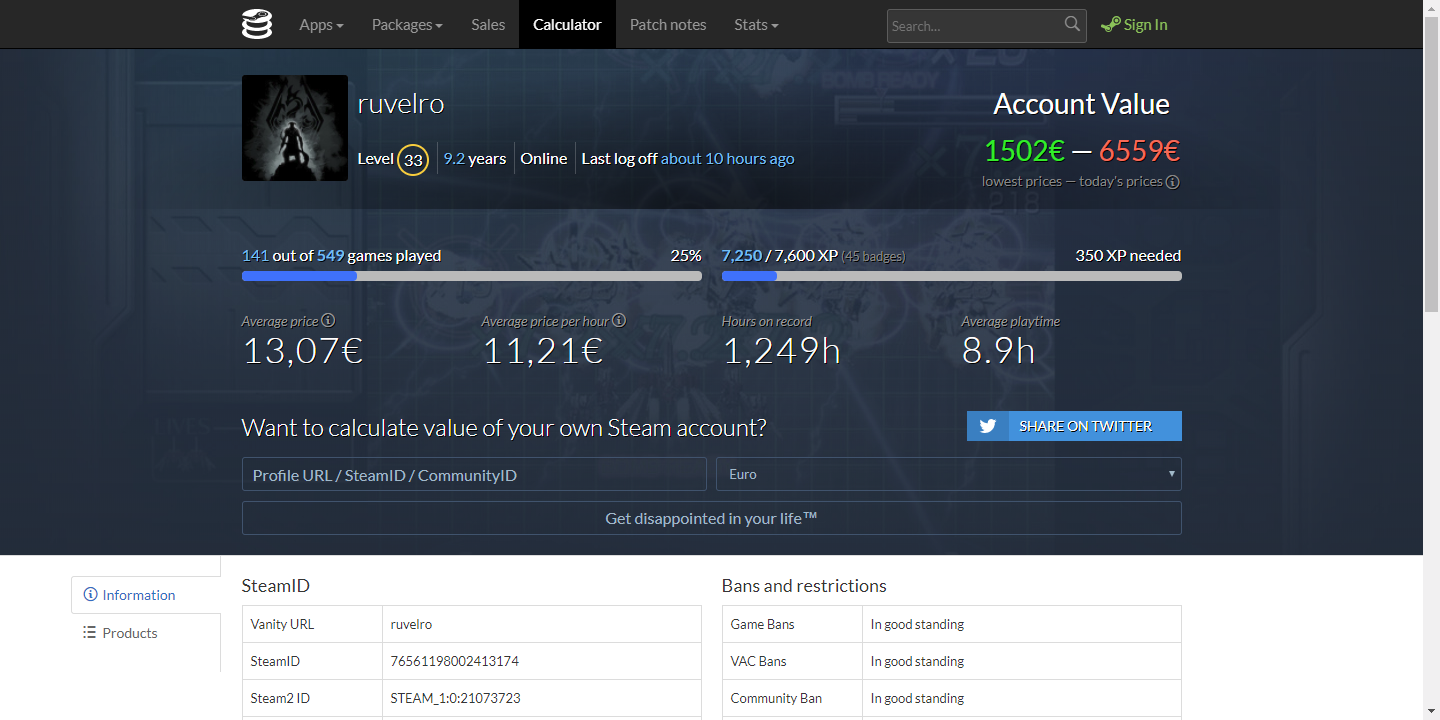The height and width of the screenshot is (720, 1440).
Task: Click the 'Hours on record' label
Action: point(767,321)
